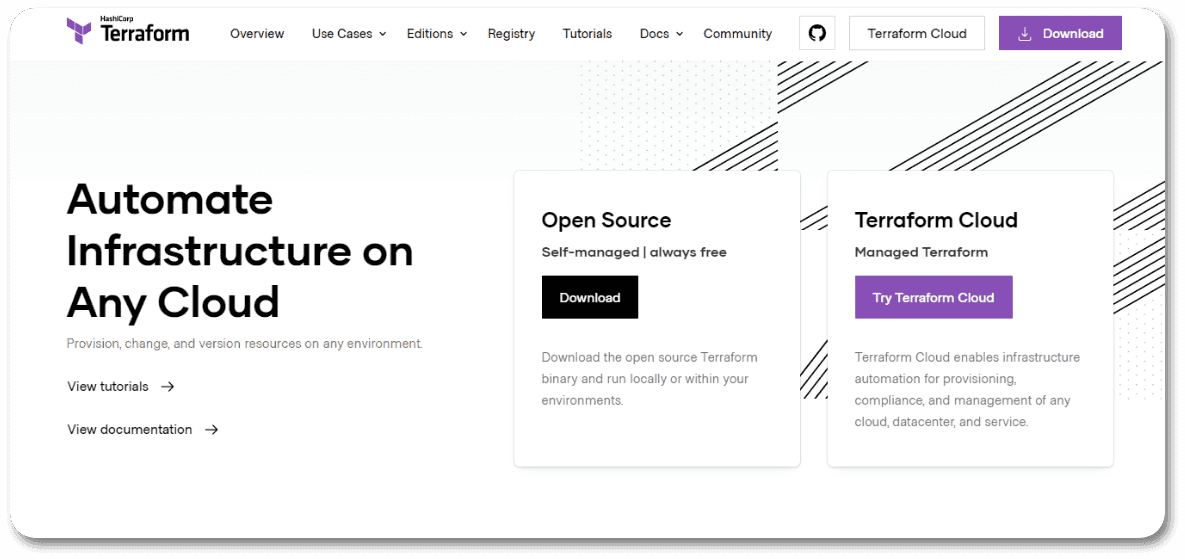Viewport: 1185px width, 560px height.
Task: Follow the View tutorials link
Action: tap(108, 386)
